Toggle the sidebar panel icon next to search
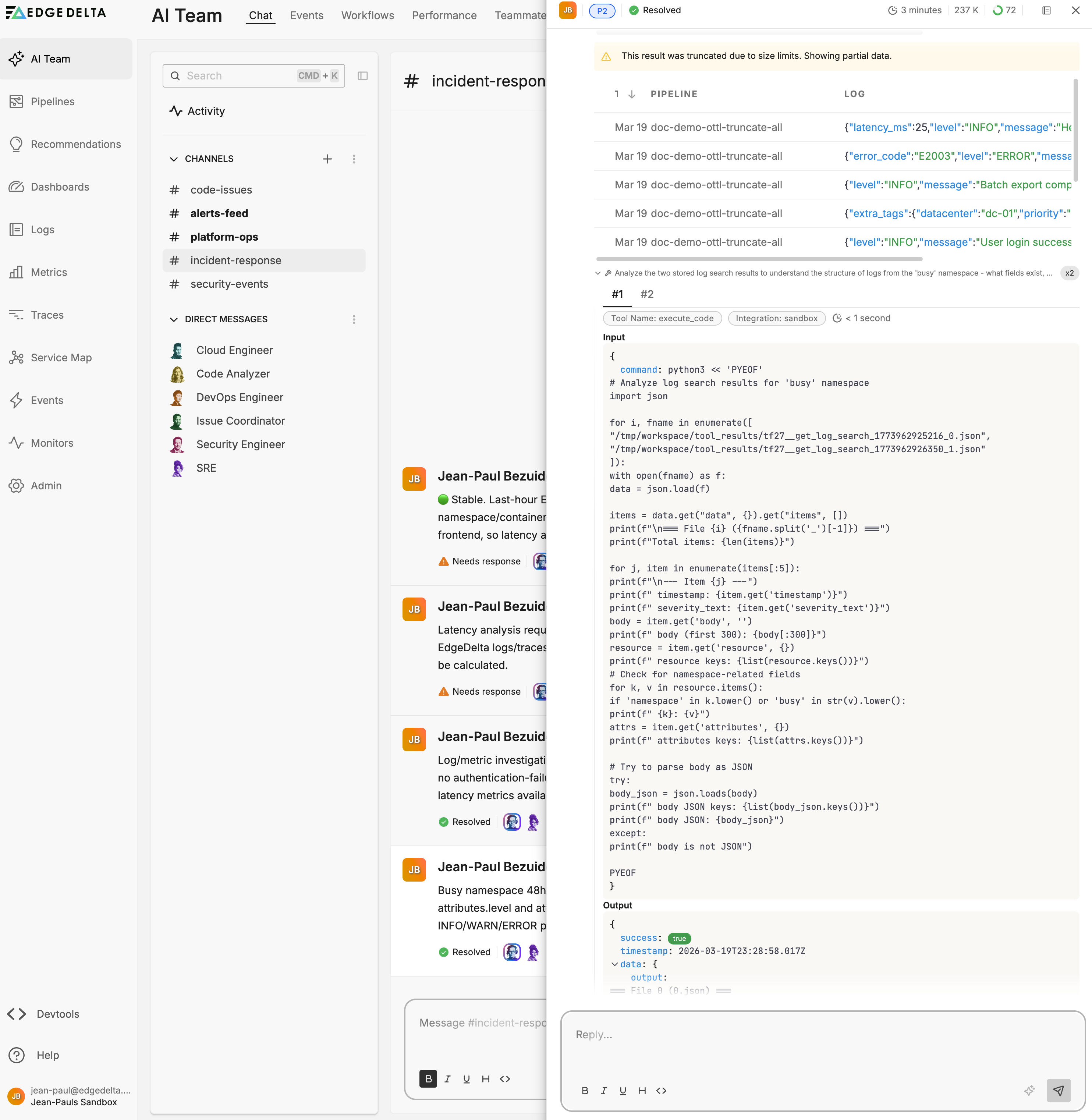The height and width of the screenshot is (1120, 1092). click(363, 75)
